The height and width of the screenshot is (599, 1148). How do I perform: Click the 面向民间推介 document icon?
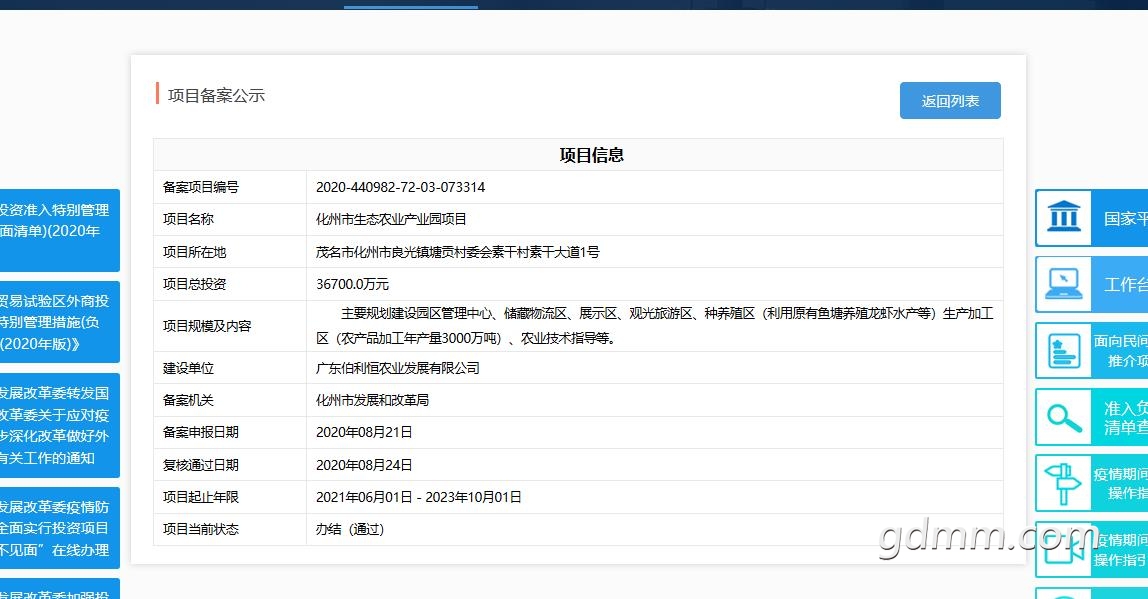coord(1064,351)
